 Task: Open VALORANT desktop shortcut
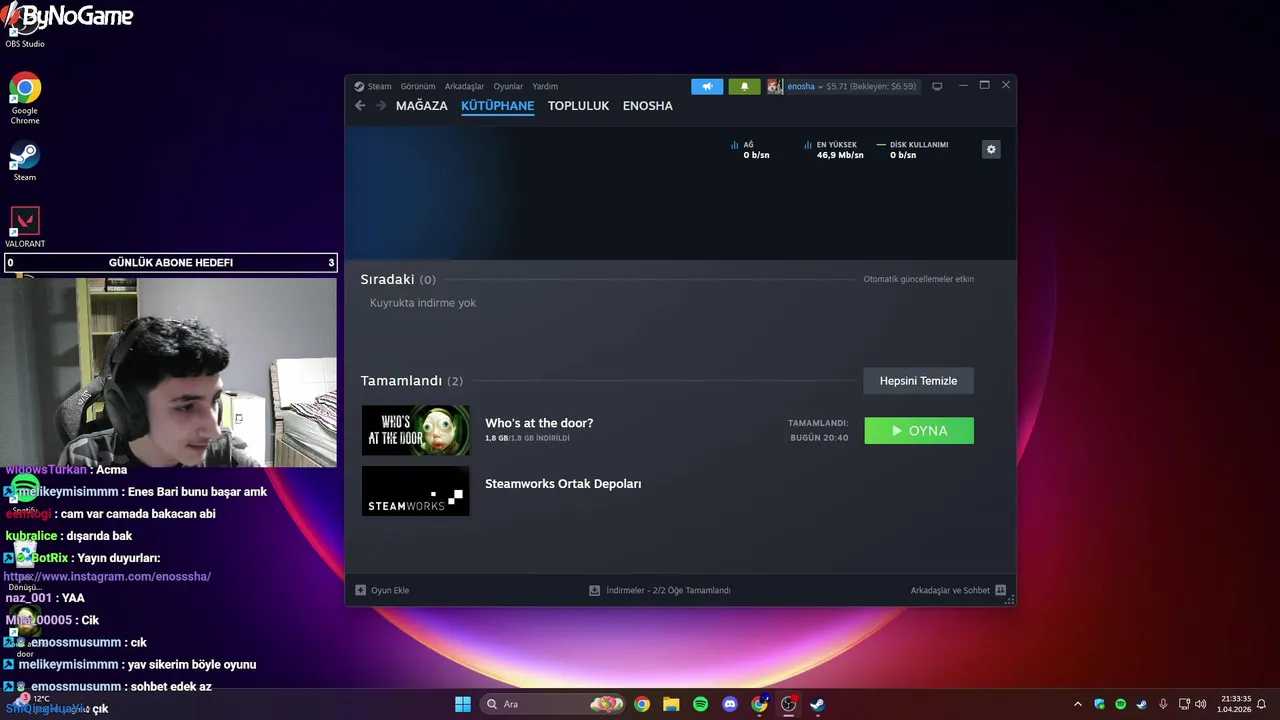point(25,227)
